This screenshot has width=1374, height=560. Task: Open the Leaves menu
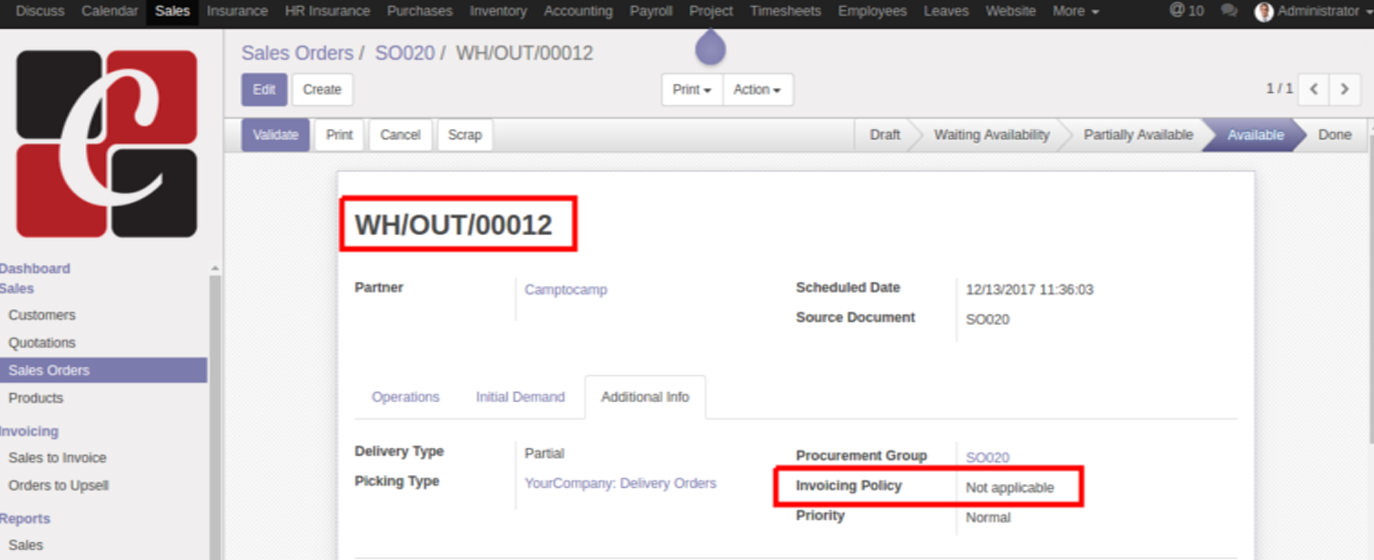point(946,11)
